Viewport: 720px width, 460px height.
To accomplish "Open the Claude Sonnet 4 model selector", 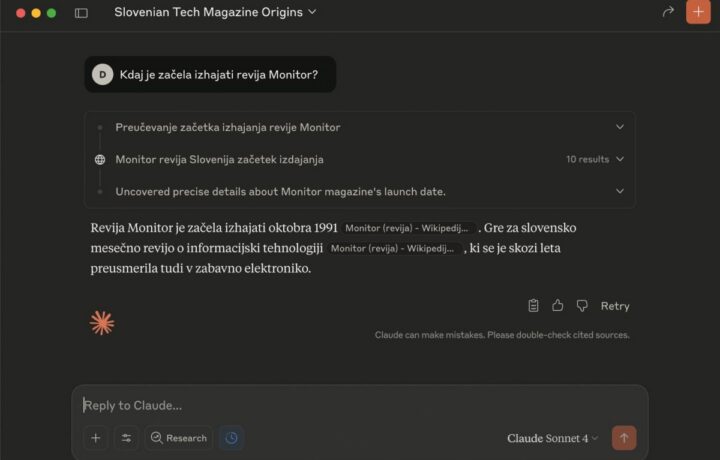I will tap(552, 438).
